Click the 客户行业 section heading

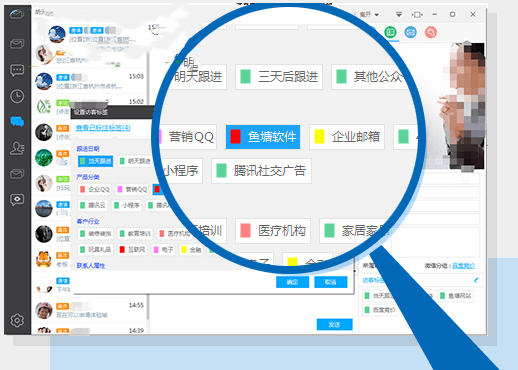coord(88,221)
